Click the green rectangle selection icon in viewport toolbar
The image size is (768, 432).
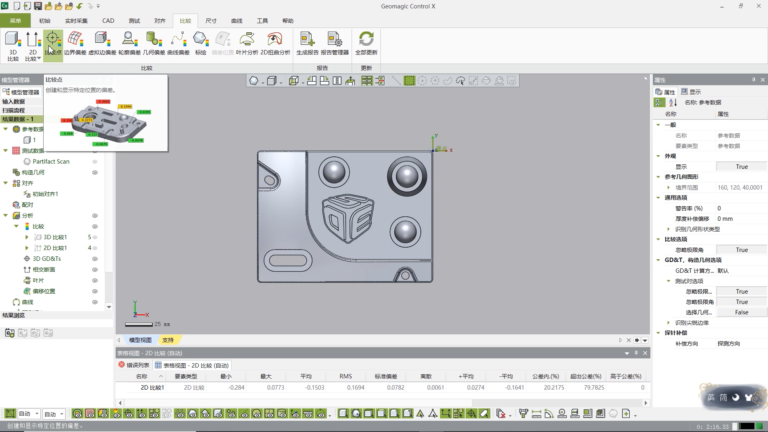[x=409, y=81]
